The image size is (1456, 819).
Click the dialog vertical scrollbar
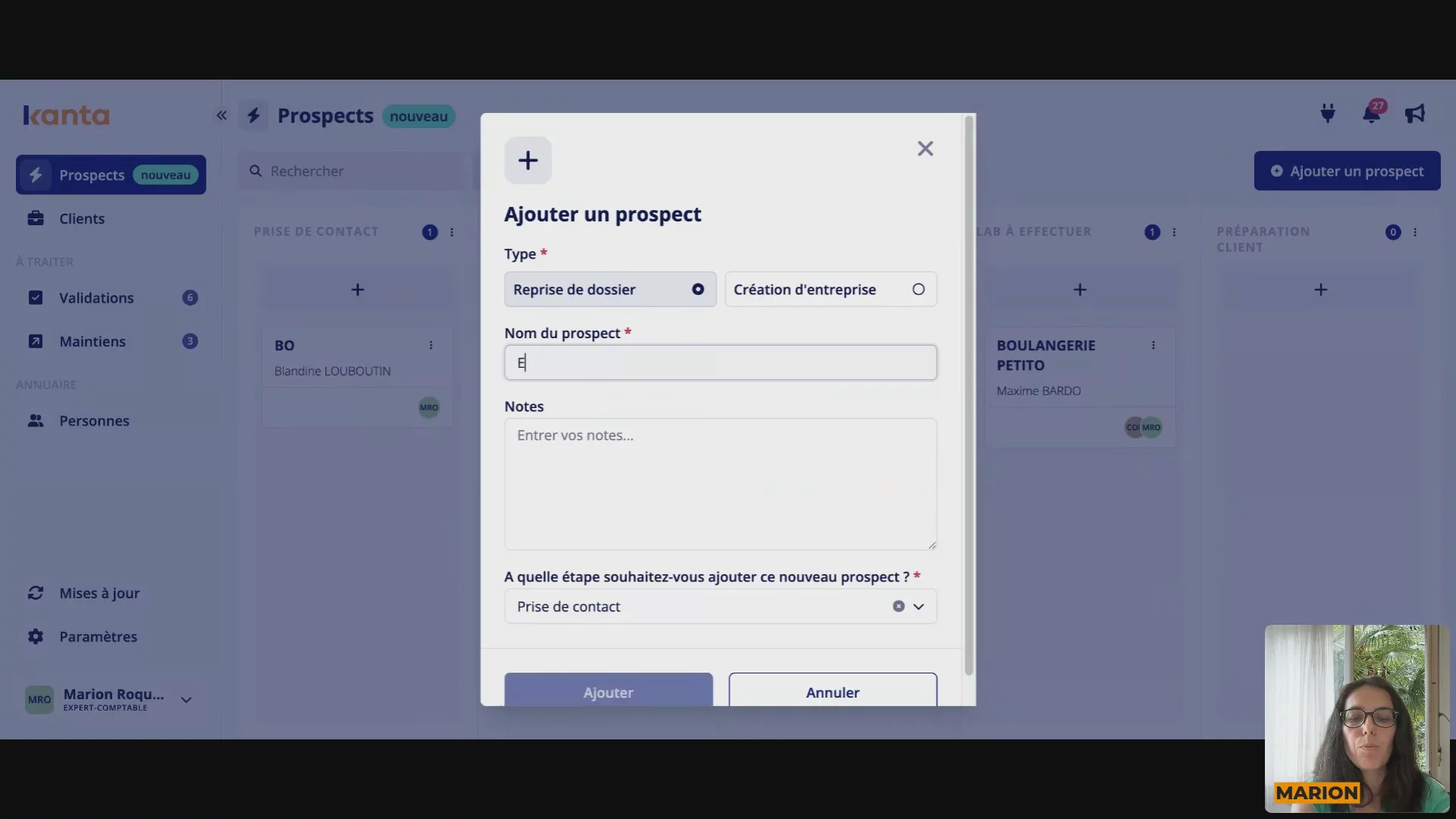(968, 395)
